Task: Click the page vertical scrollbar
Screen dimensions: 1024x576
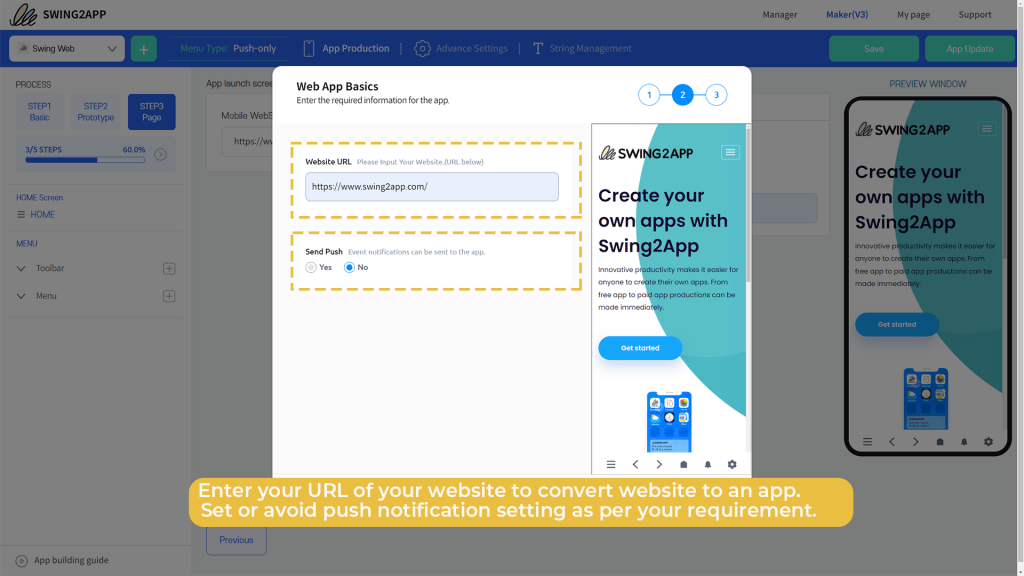Action: click(1020, 288)
